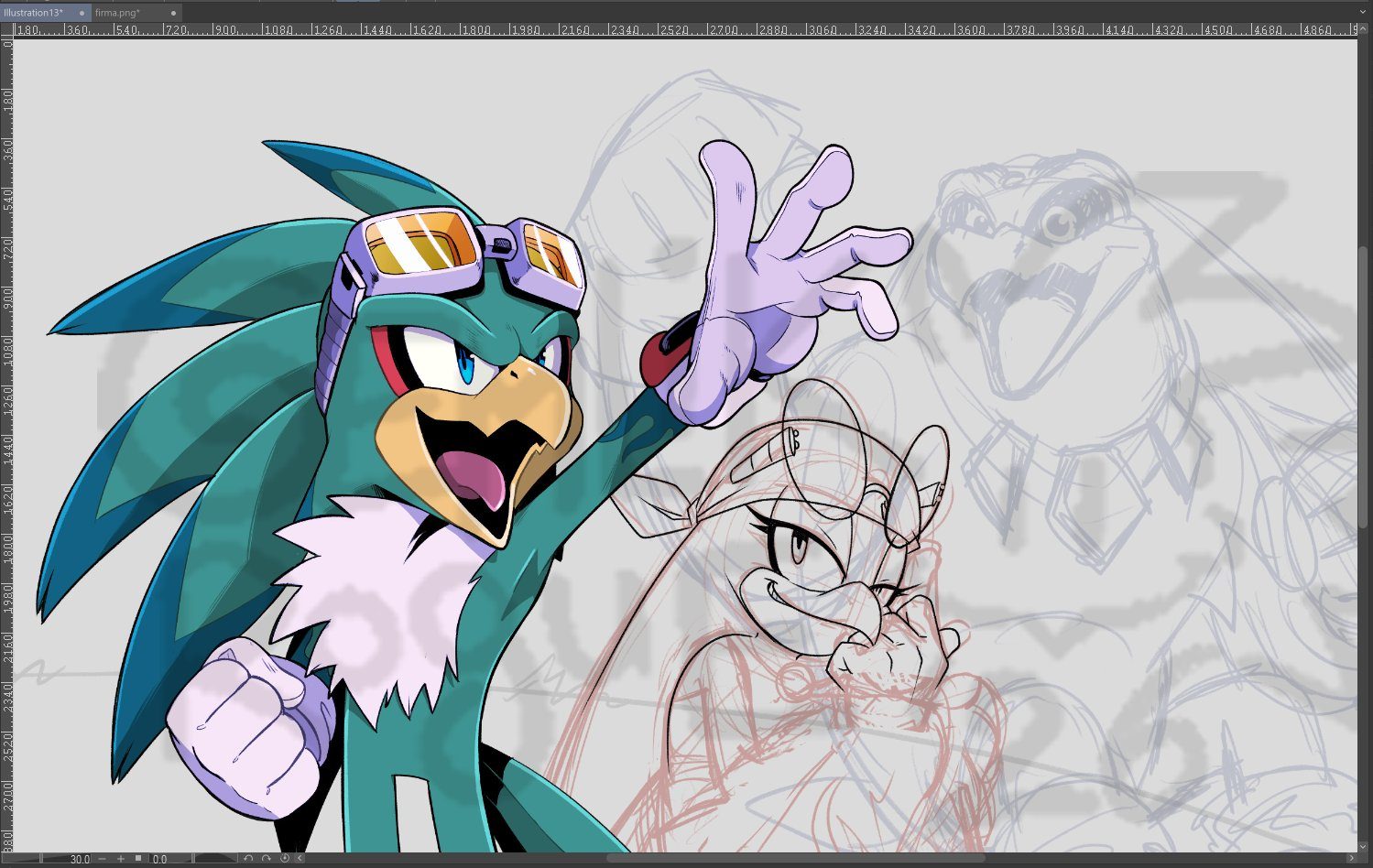Click the canvas rotation angle slider
The height and width of the screenshot is (868, 1373).
click(x=215, y=859)
